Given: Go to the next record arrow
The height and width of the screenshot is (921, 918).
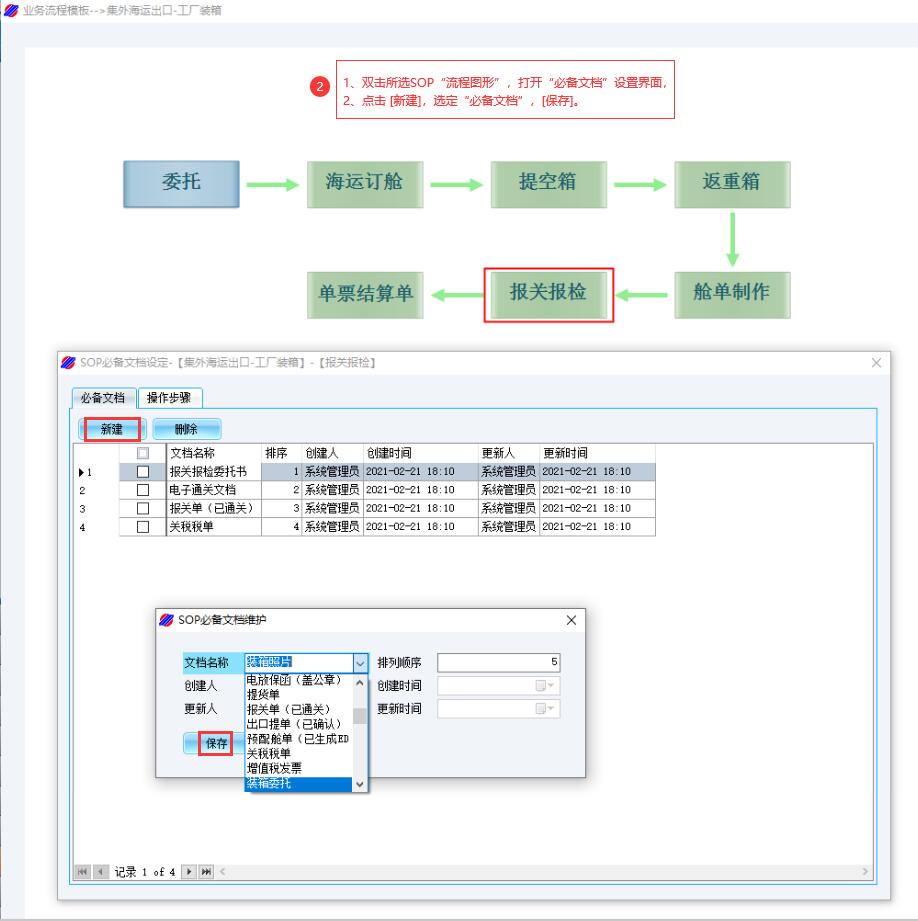Looking at the screenshot, I should pos(188,872).
